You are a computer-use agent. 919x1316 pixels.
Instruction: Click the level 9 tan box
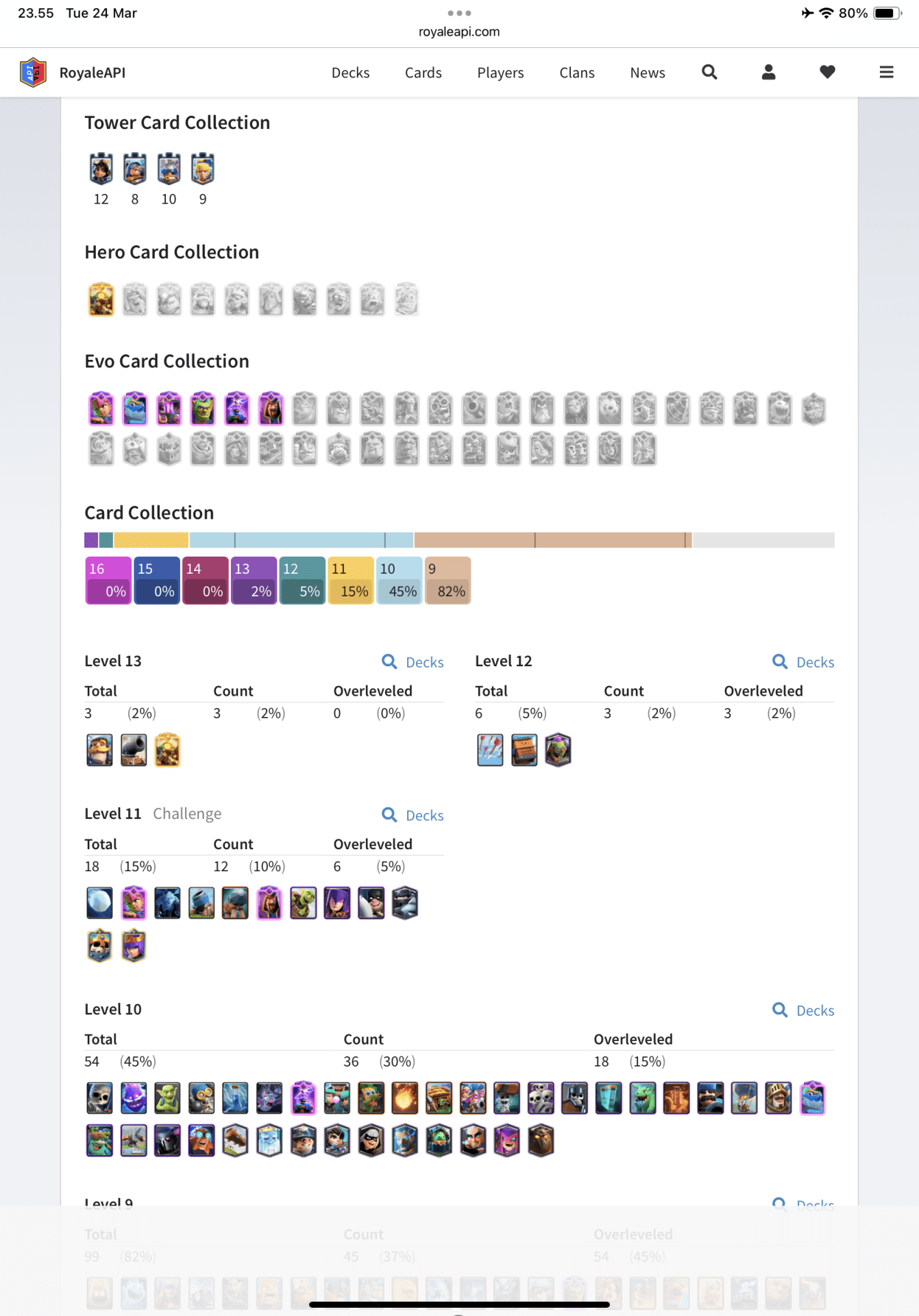pos(448,580)
